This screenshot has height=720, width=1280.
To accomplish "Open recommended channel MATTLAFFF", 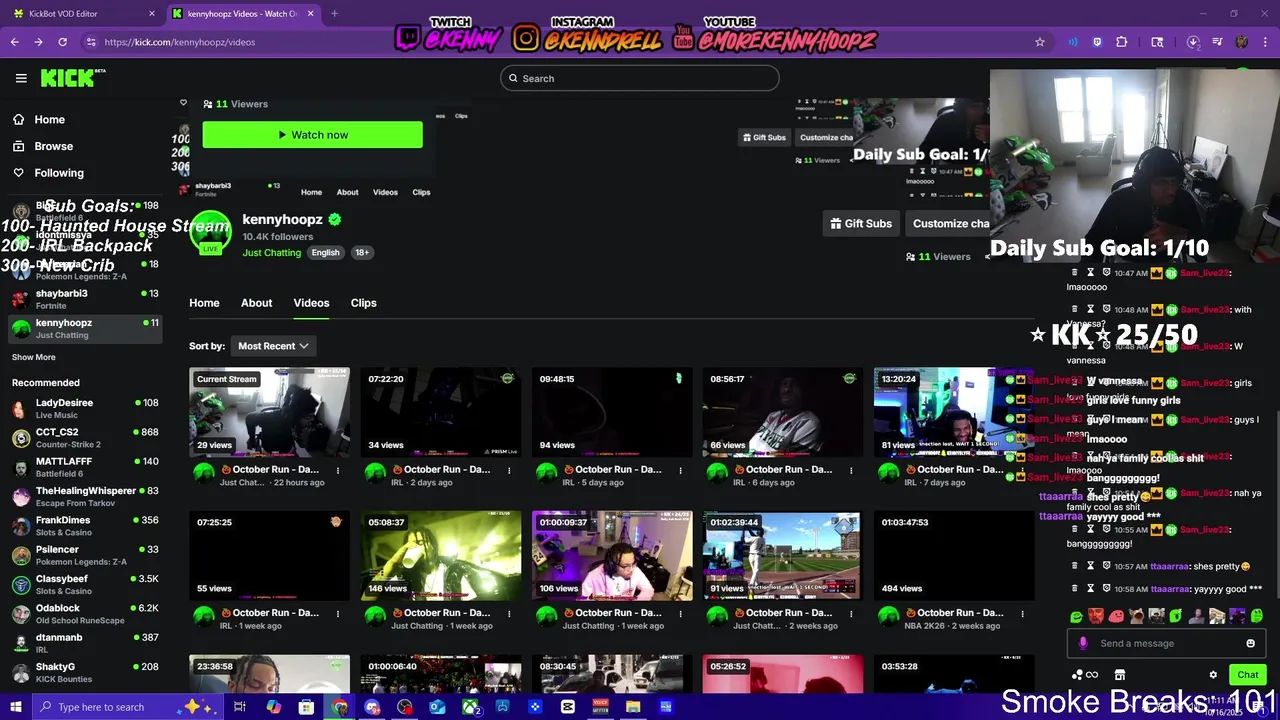I will click(x=85, y=467).
